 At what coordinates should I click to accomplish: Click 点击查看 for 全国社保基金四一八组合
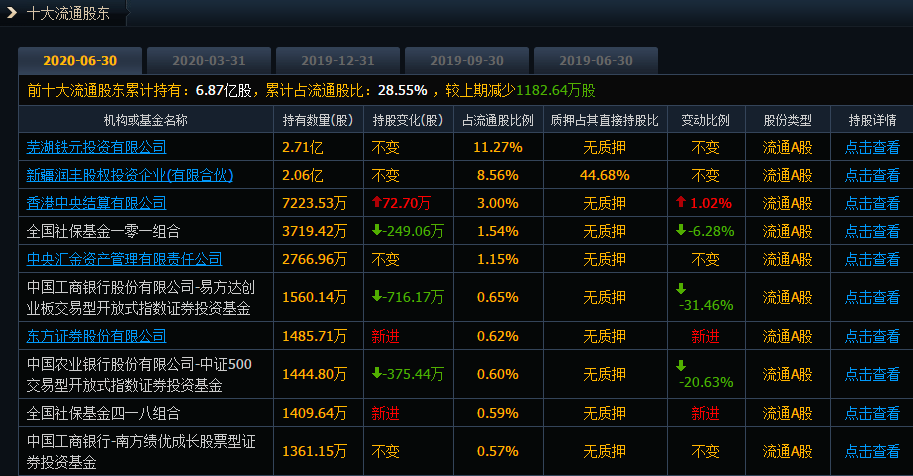(872, 413)
